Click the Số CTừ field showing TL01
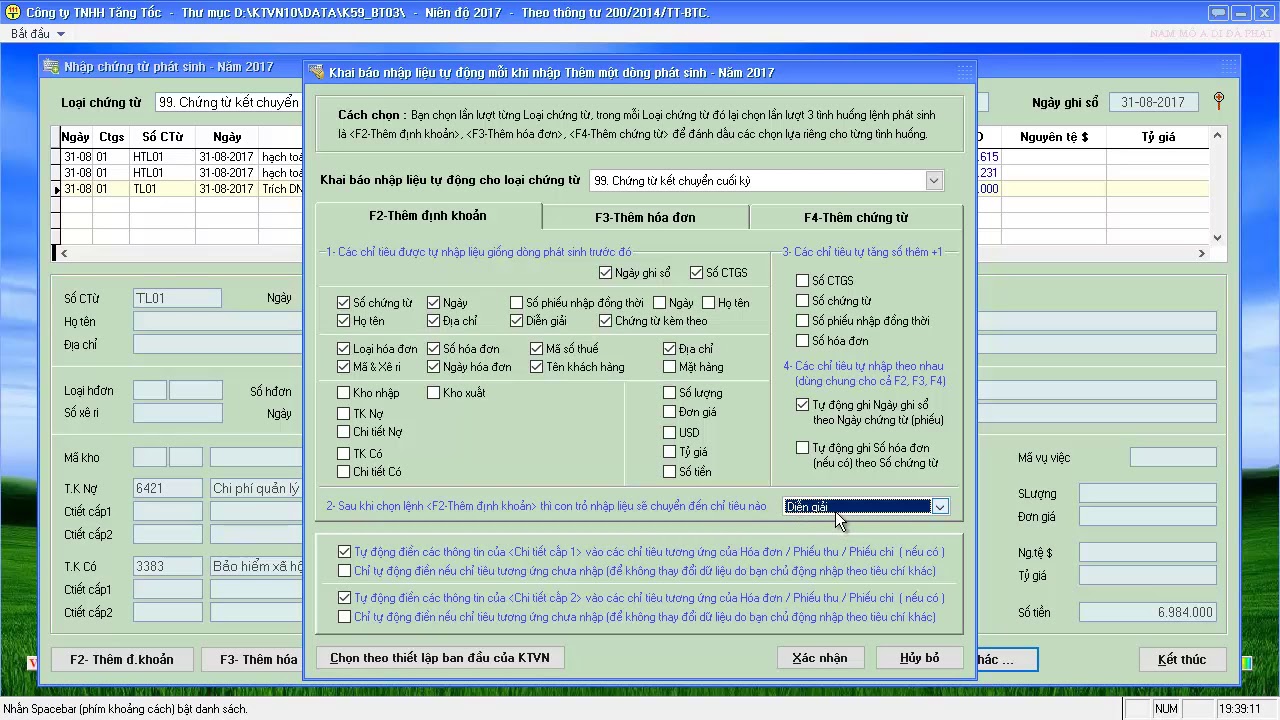Viewport: 1280px width, 720px height. tap(177, 298)
